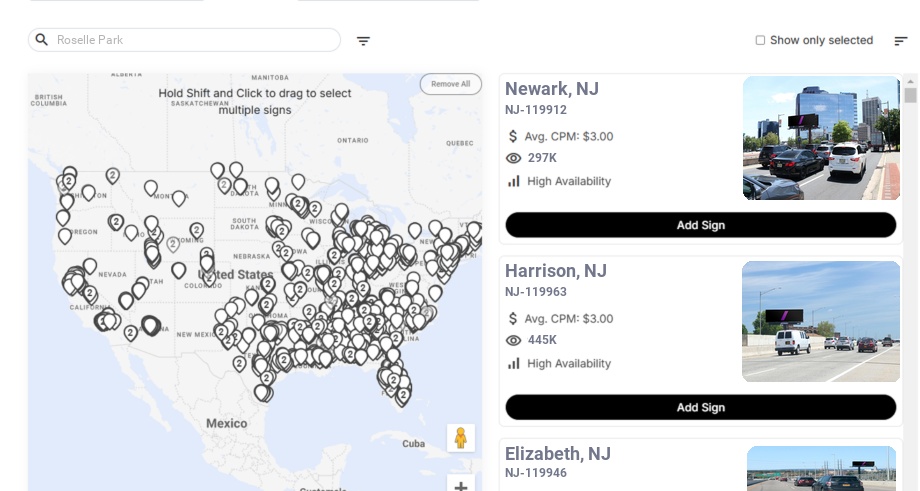
Task: Open the sort menu icon
Action: [900, 41]
